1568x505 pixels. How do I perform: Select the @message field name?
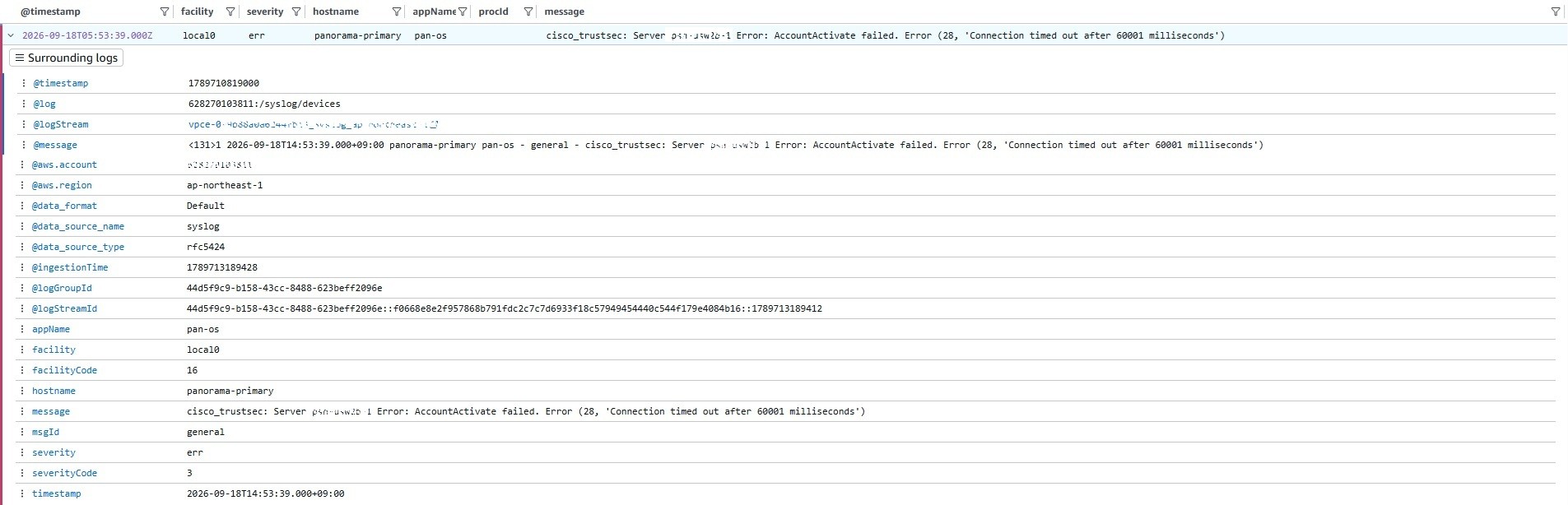55,145
